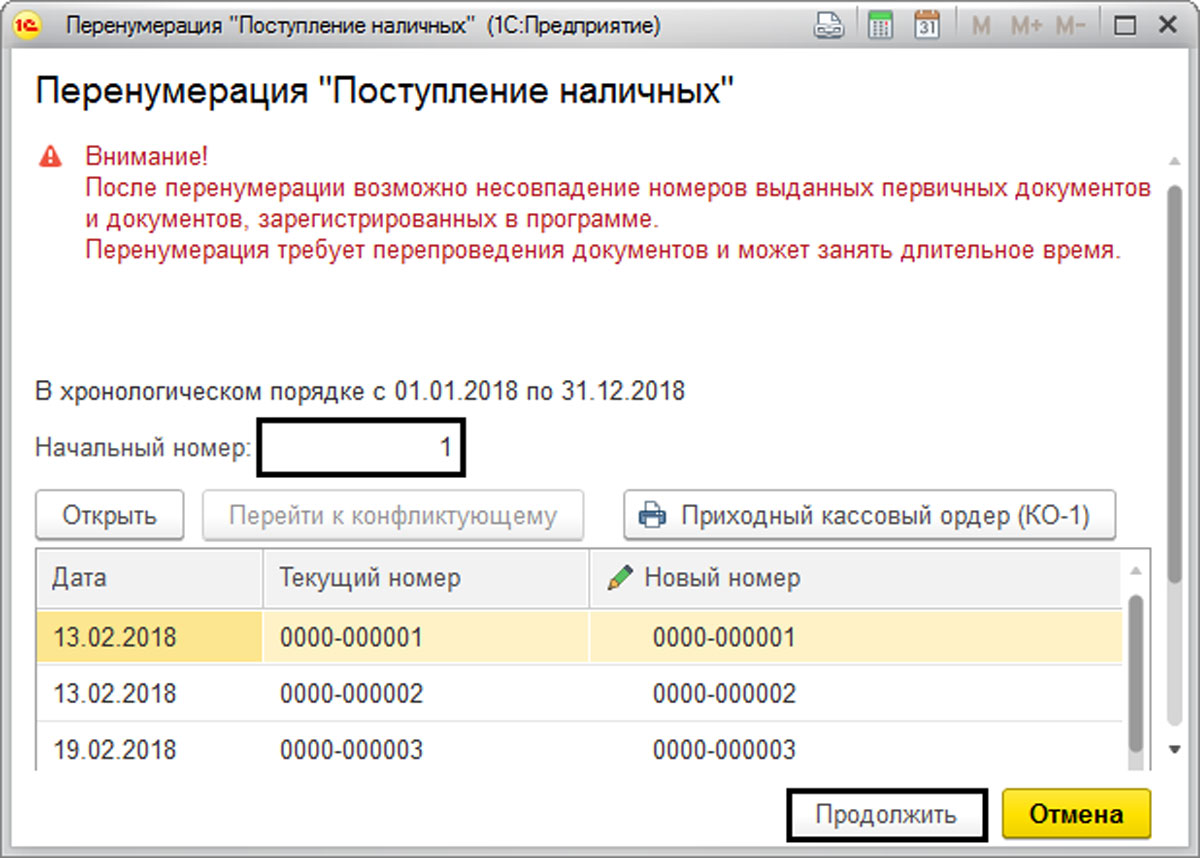Maximize the Перенумерация window
This screenshot has height=858, width=1200.
coord(1125,26)
